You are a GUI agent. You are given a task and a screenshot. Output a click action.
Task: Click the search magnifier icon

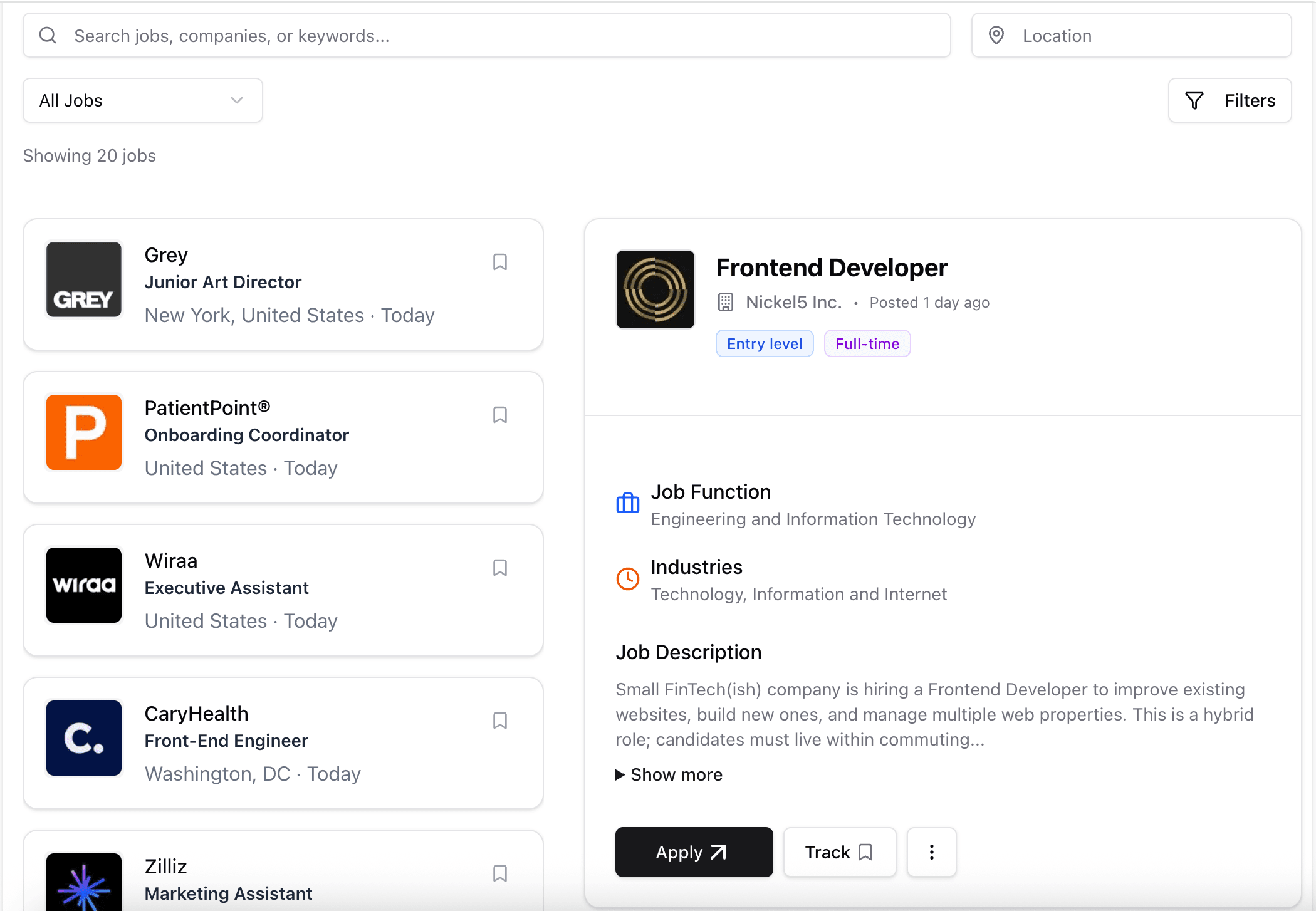48,36
